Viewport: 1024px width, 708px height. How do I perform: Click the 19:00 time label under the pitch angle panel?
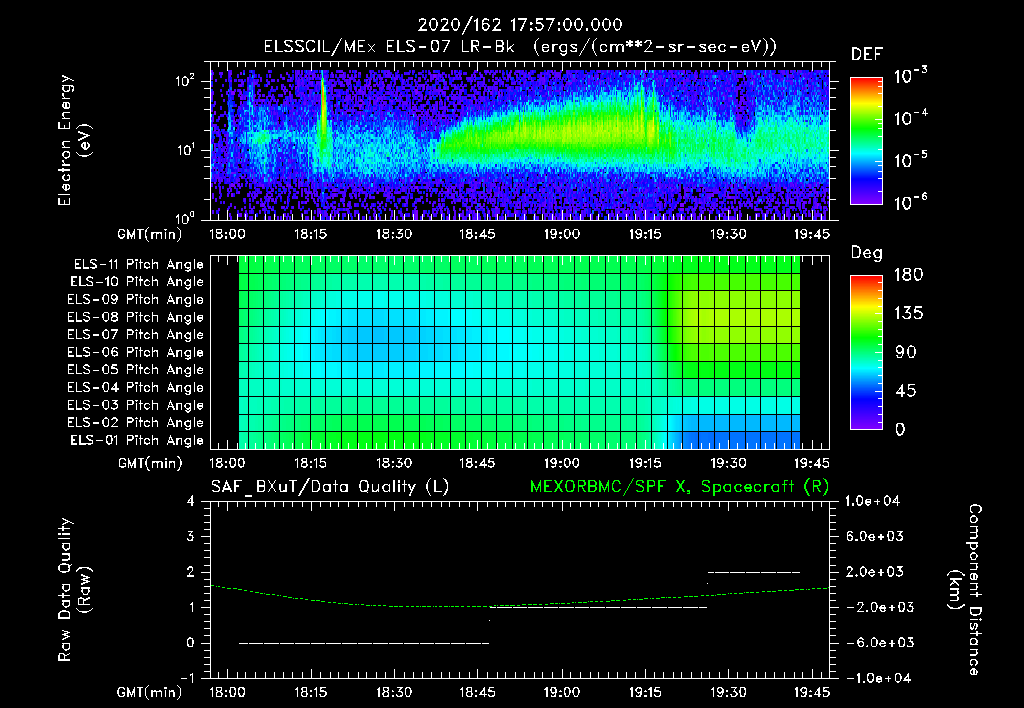pyautogui.click(x=562, y=463)
